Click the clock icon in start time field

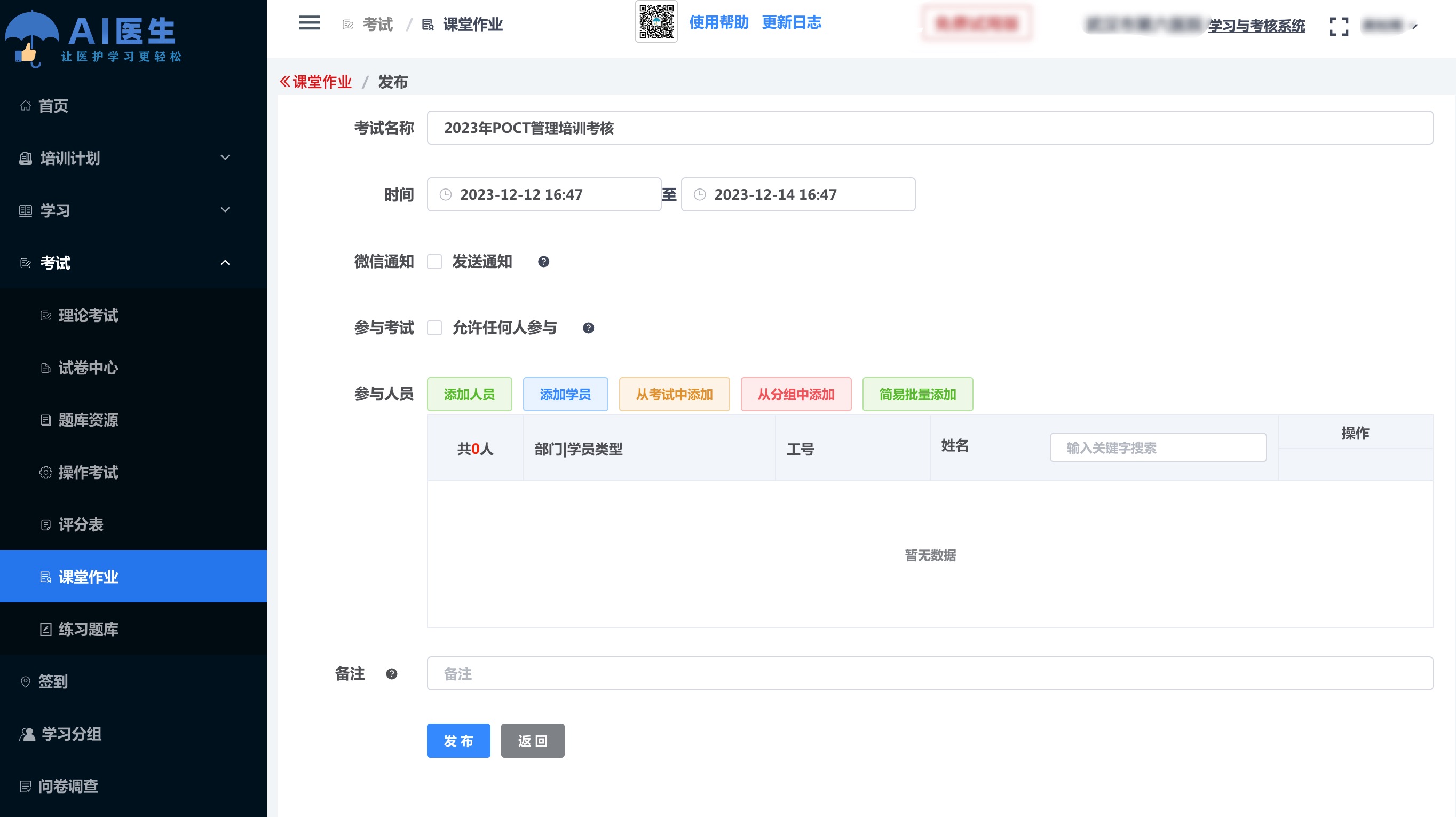pos(445,194)
